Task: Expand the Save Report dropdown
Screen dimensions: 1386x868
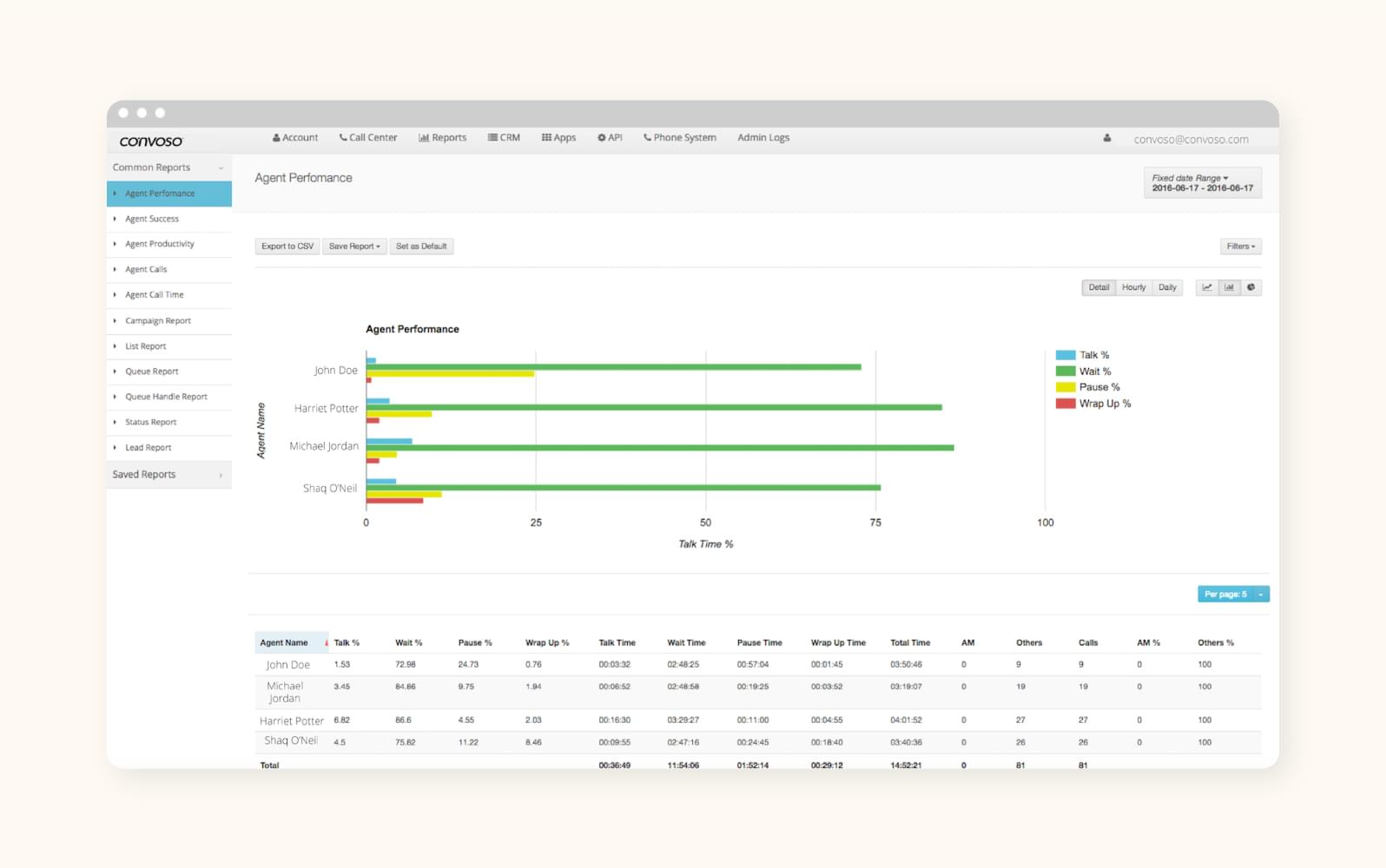Action: [x=354, y=247]
